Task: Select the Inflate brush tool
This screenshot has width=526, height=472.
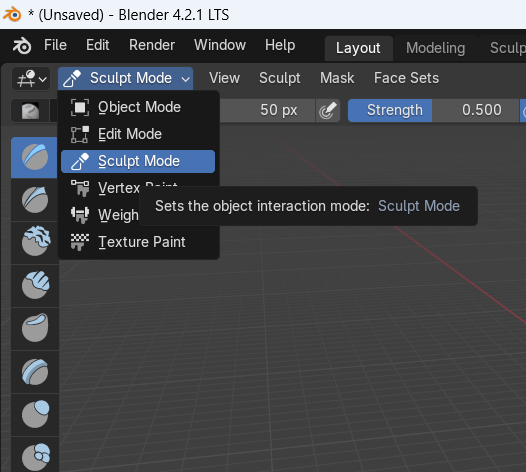Action: pos(35,414)
